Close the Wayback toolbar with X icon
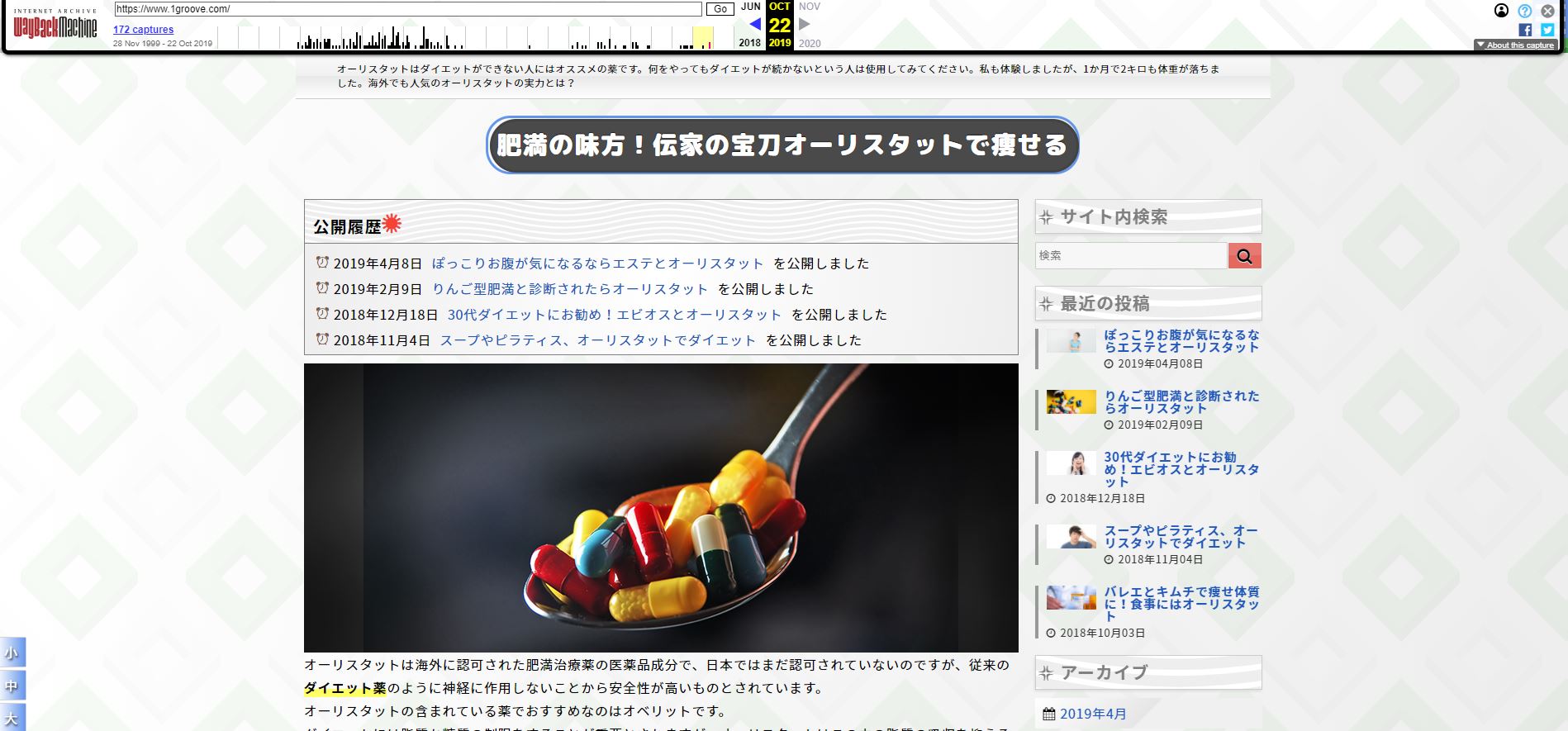The image size is (1568, 731). [x=1547, y=11]
